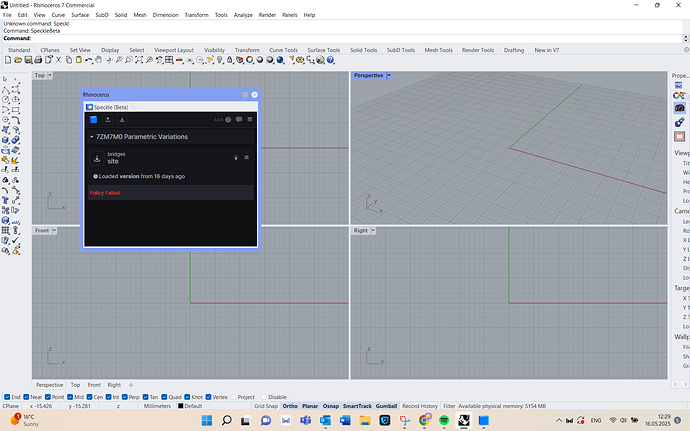The width and height of the screenshot is (690, 431).
Task: Select the Text object tool
Action: tap(6, 200)
